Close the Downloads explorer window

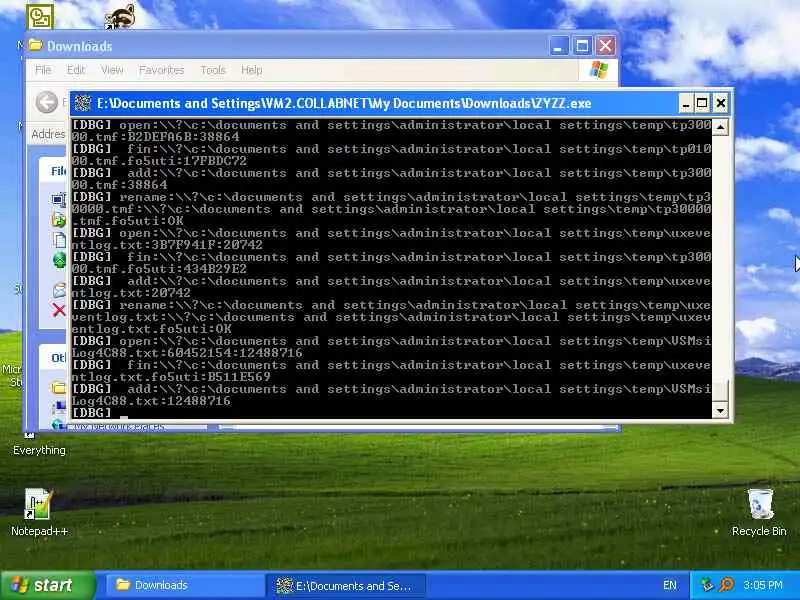tap(606, 46)
